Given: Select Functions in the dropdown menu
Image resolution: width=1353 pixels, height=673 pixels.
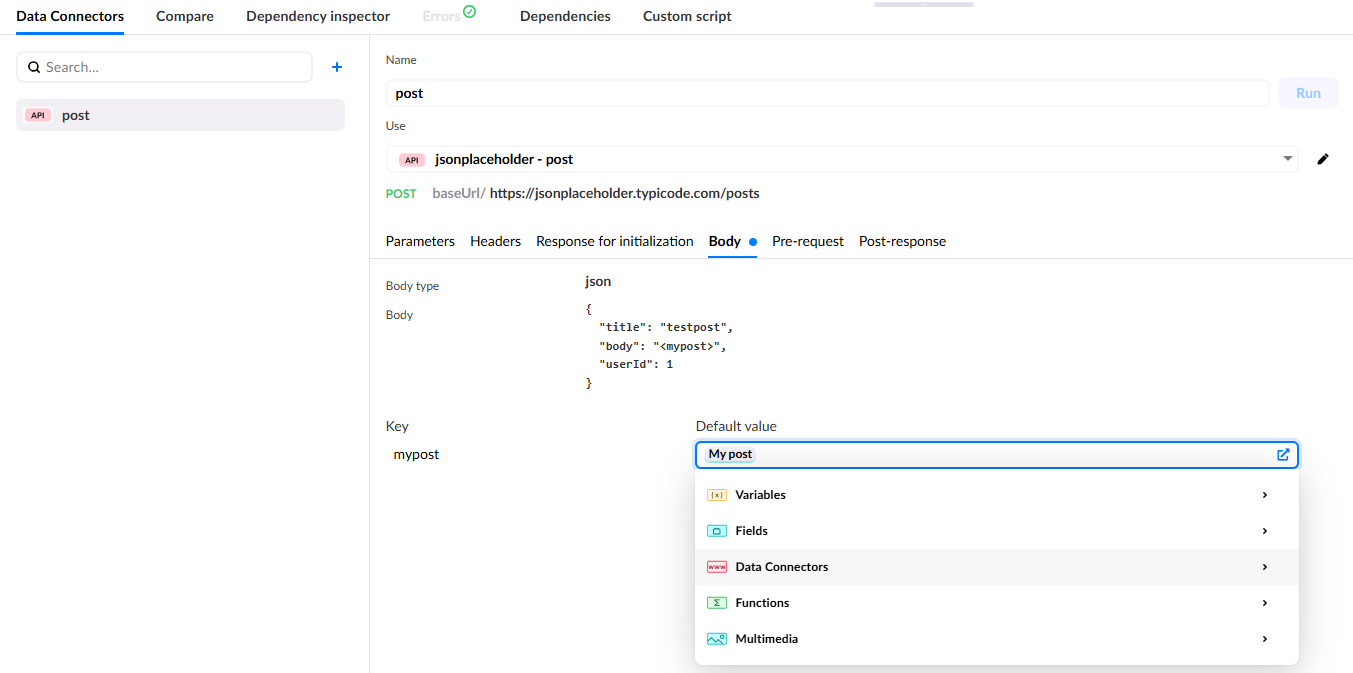Looking at the screenshot, I should (997, 603).
